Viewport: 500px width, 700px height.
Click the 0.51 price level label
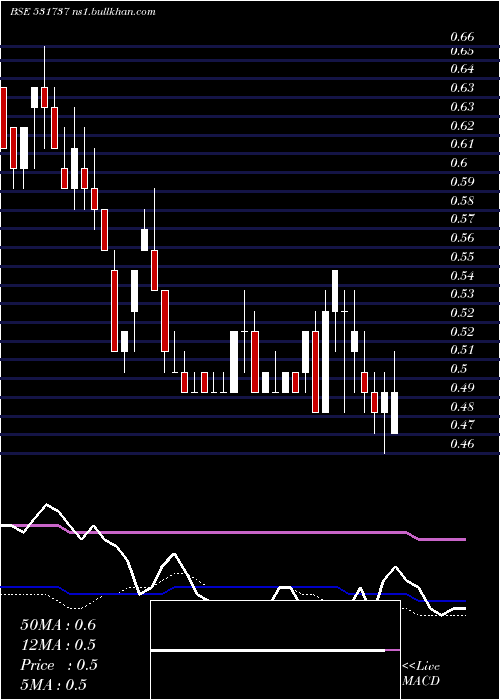coord(462,350)
